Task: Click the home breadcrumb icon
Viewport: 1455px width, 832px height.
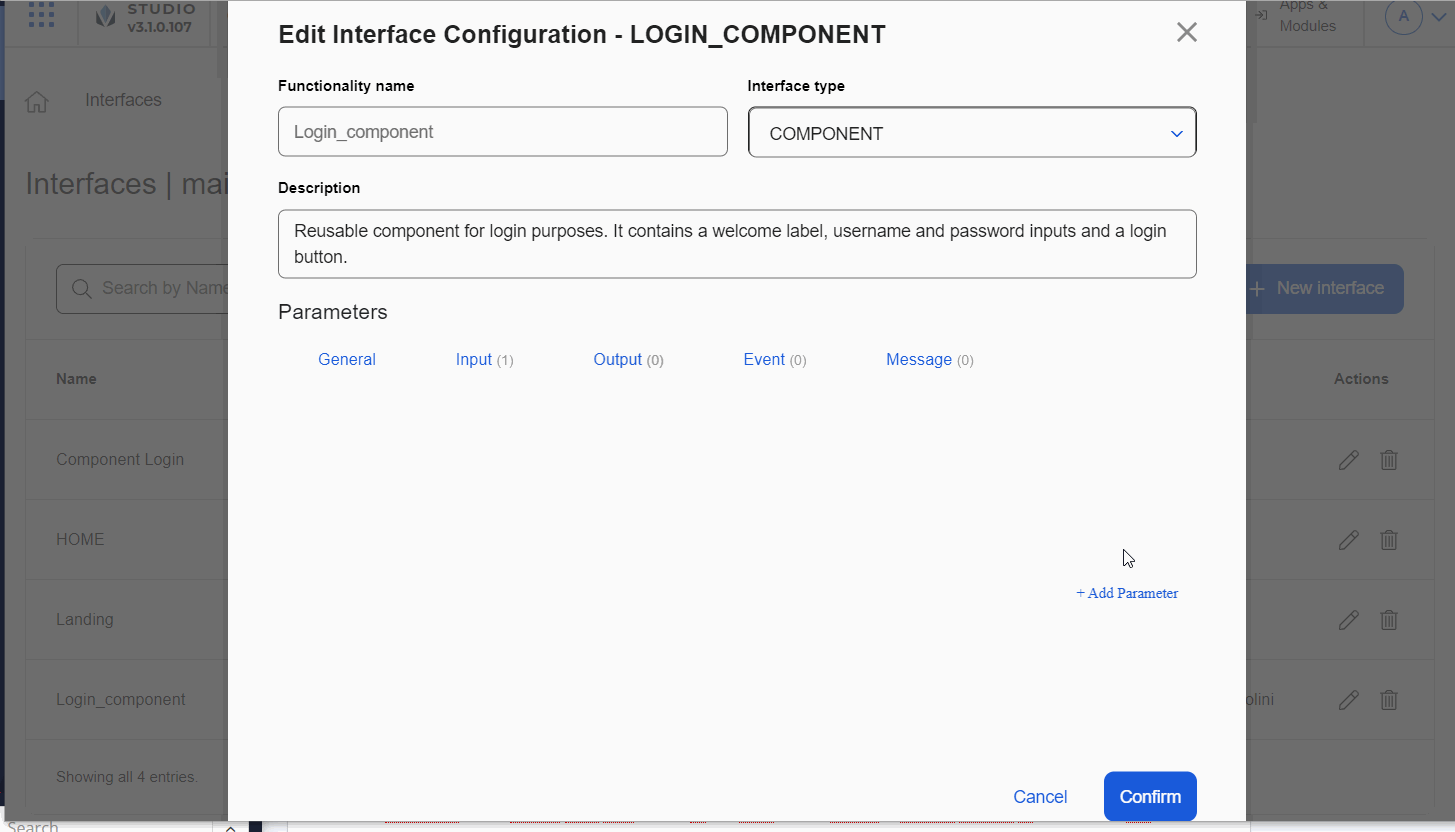Action: [37, 101]
